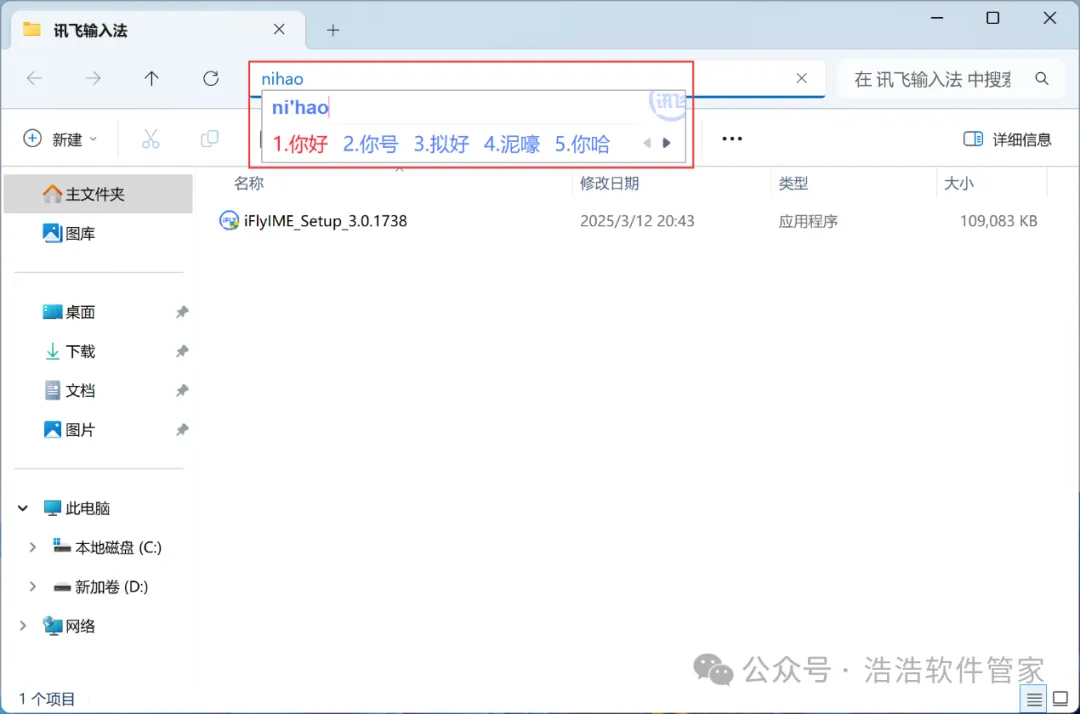Image resolution: width=1080 pixels, height=714 pixels.
Task: Click the 应用程序 type cell
Action: coord(808,221)
